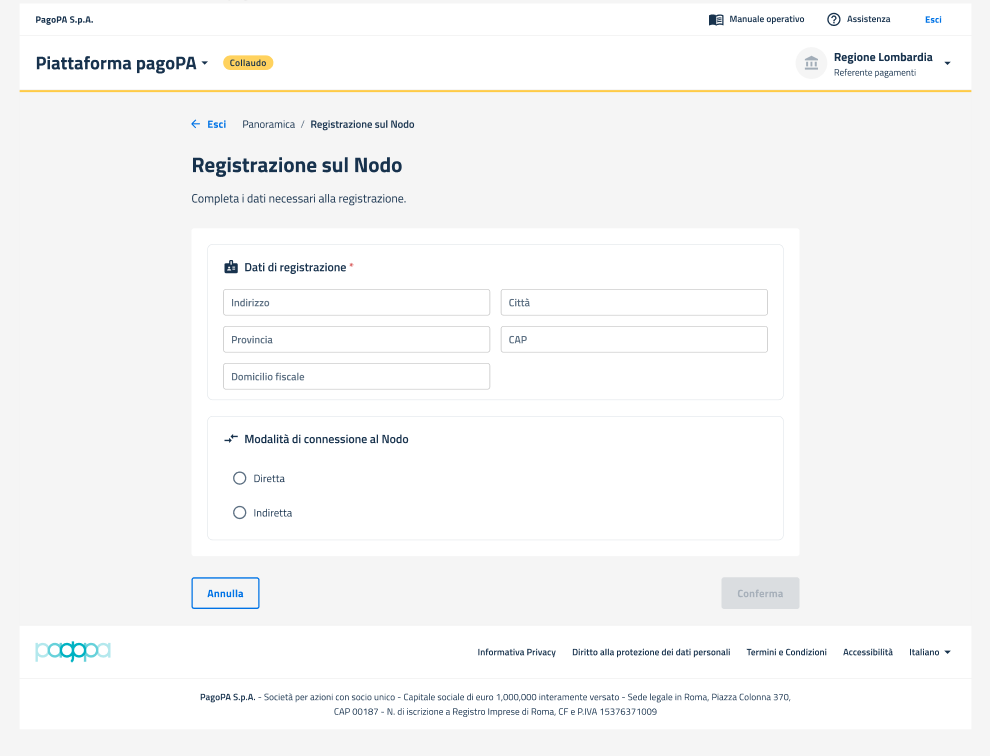This screenshot has height=756, width=990.
Task: Expand the Regione Lombardia account menu
Action: pos(947,64)
